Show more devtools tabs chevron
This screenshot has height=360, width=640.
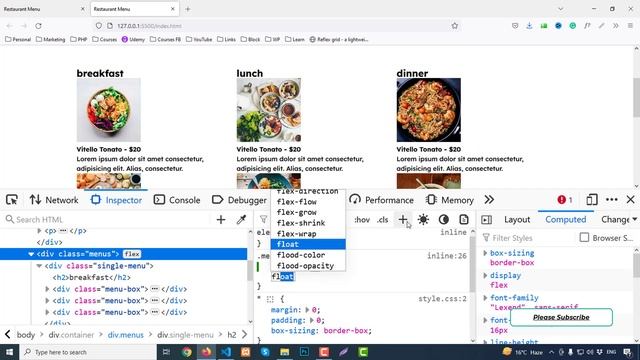489,200
